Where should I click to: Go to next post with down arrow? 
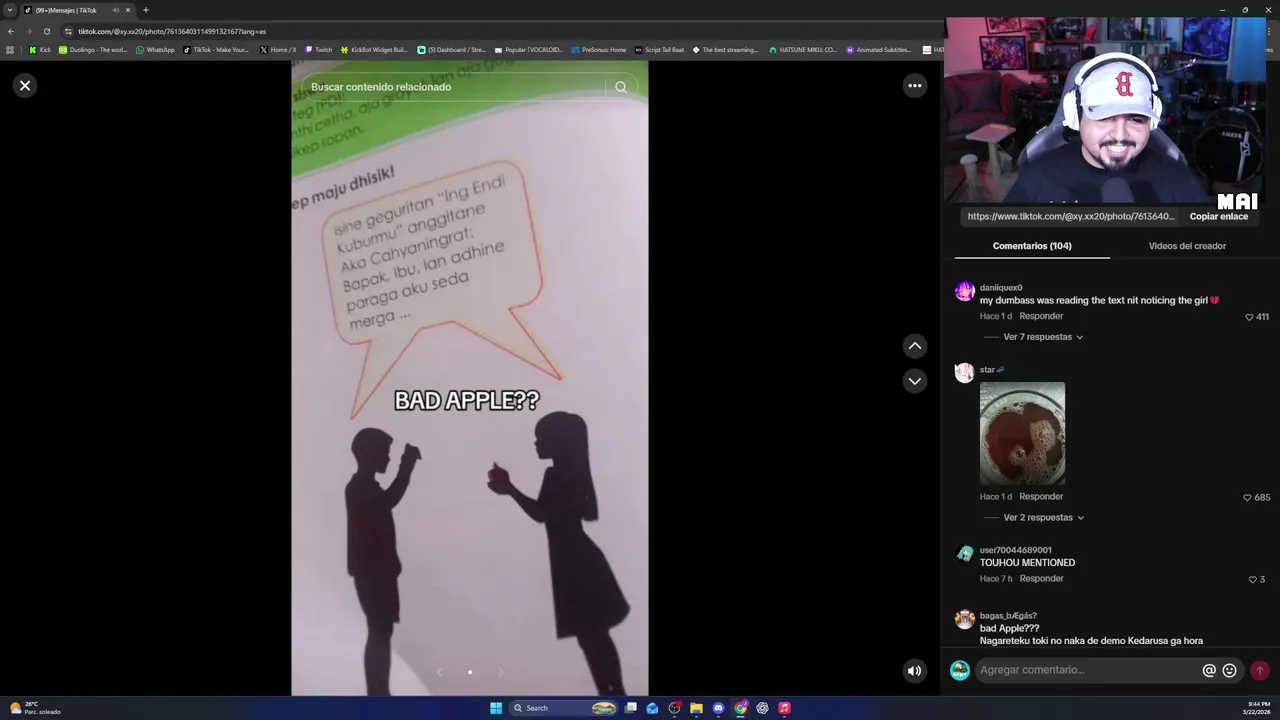click(x=914, y=381)
